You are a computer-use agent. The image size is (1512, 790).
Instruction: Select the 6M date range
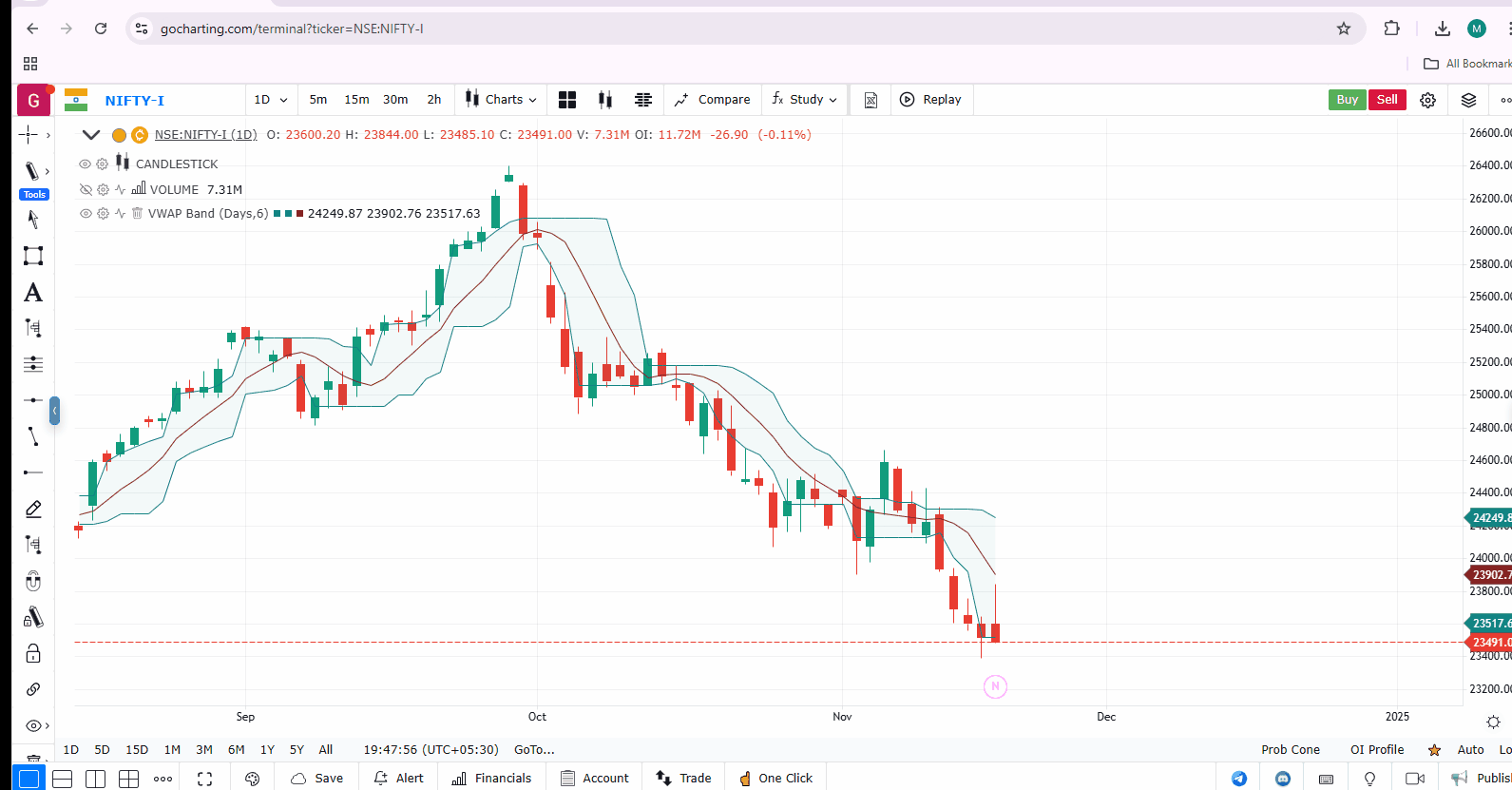pyautogui.click(x=237, y=750)
